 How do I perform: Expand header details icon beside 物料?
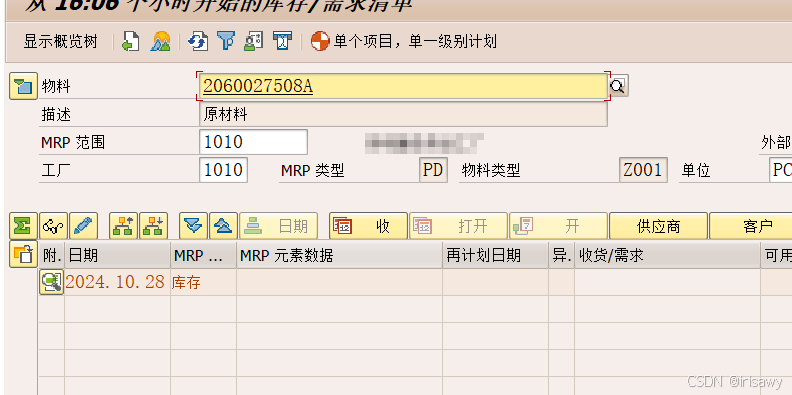click(23, 86)
